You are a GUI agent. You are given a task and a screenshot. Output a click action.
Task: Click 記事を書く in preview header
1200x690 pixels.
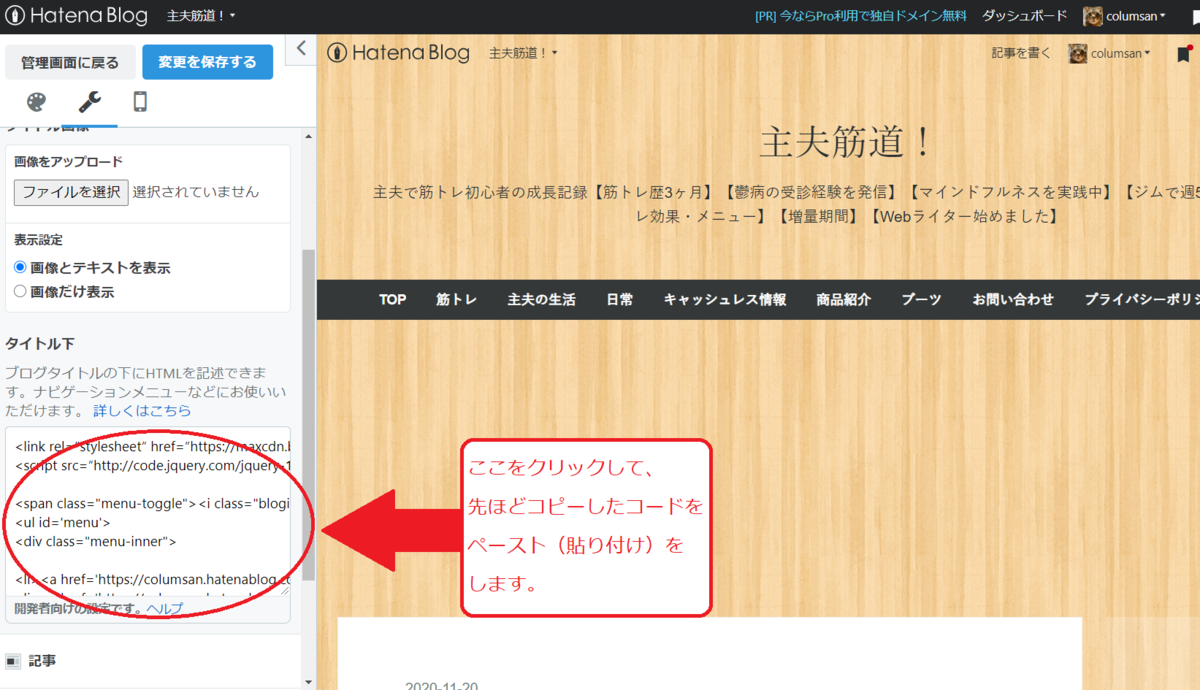[x=1021, y=54]
